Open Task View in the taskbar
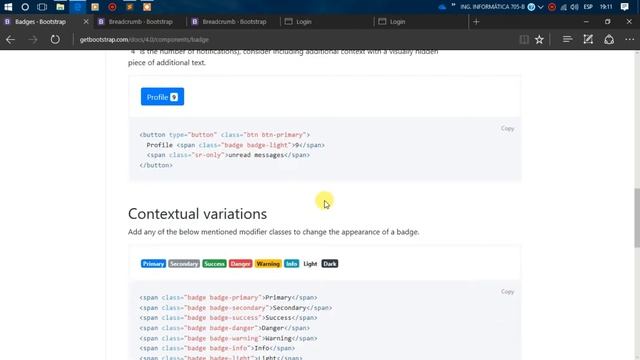 click(42, 7)
